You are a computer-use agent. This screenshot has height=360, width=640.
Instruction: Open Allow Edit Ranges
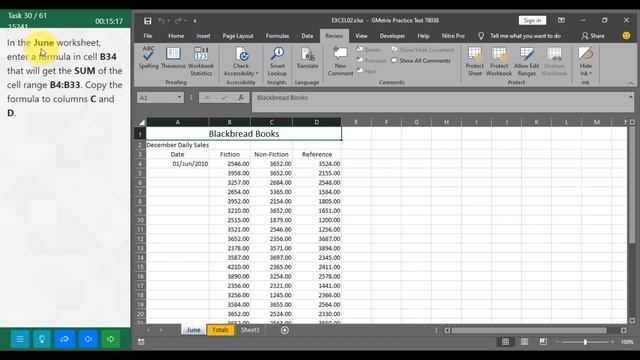click(x=527, y=61)
